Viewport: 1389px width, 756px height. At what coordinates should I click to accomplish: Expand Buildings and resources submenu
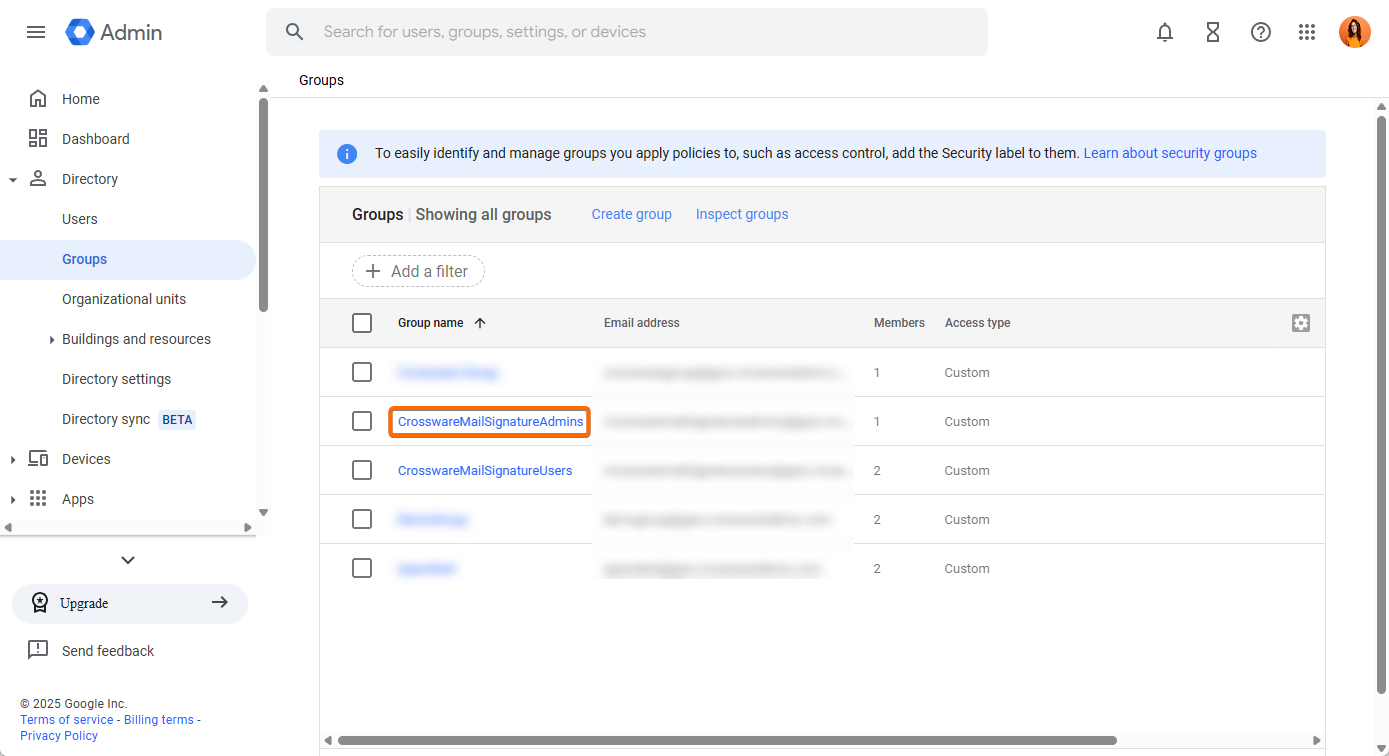point(51,340)
